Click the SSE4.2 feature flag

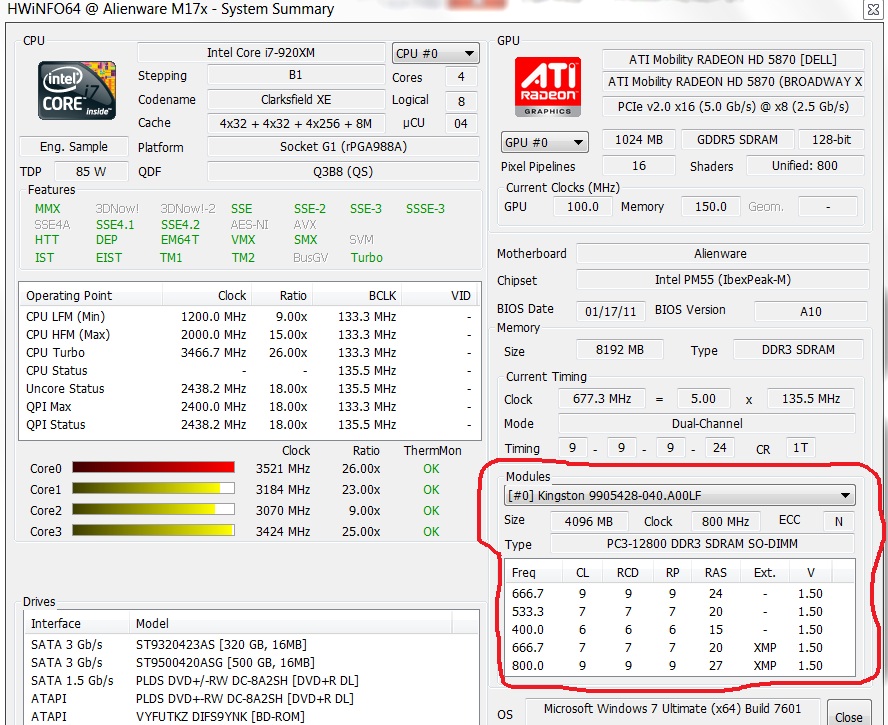coord(180,225)
